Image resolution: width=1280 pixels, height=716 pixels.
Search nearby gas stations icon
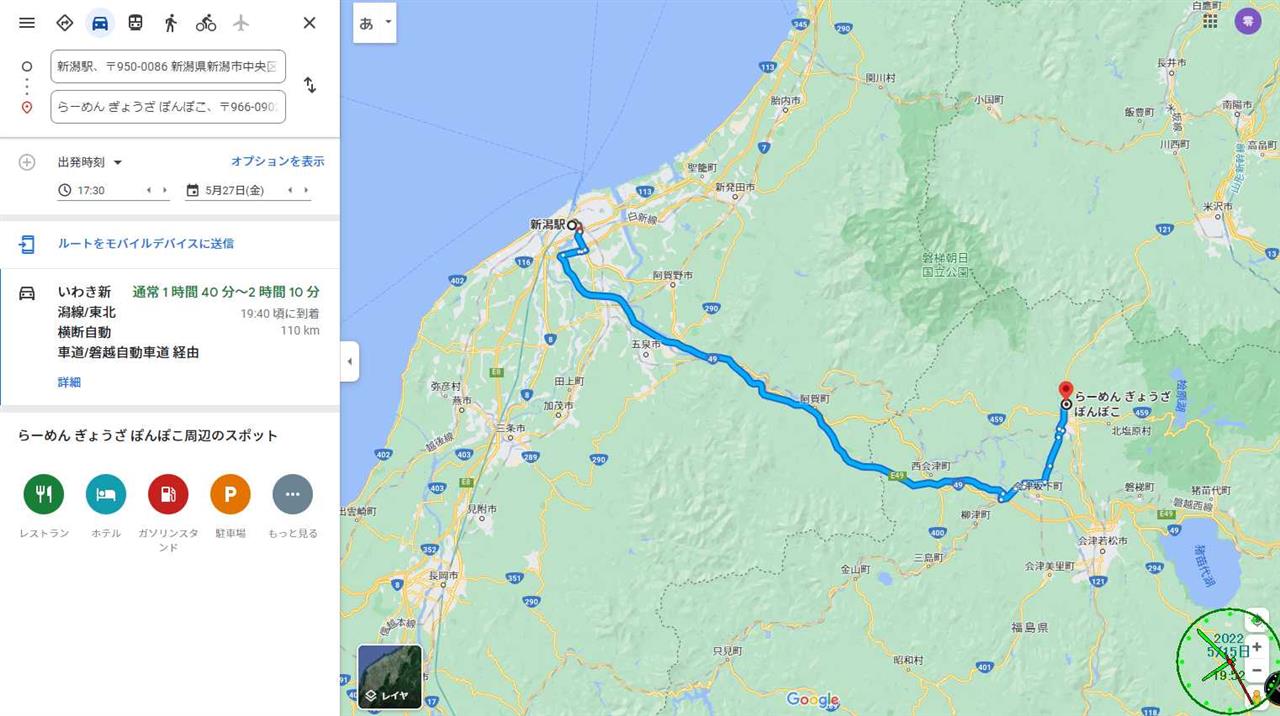[x=168, y=494]
